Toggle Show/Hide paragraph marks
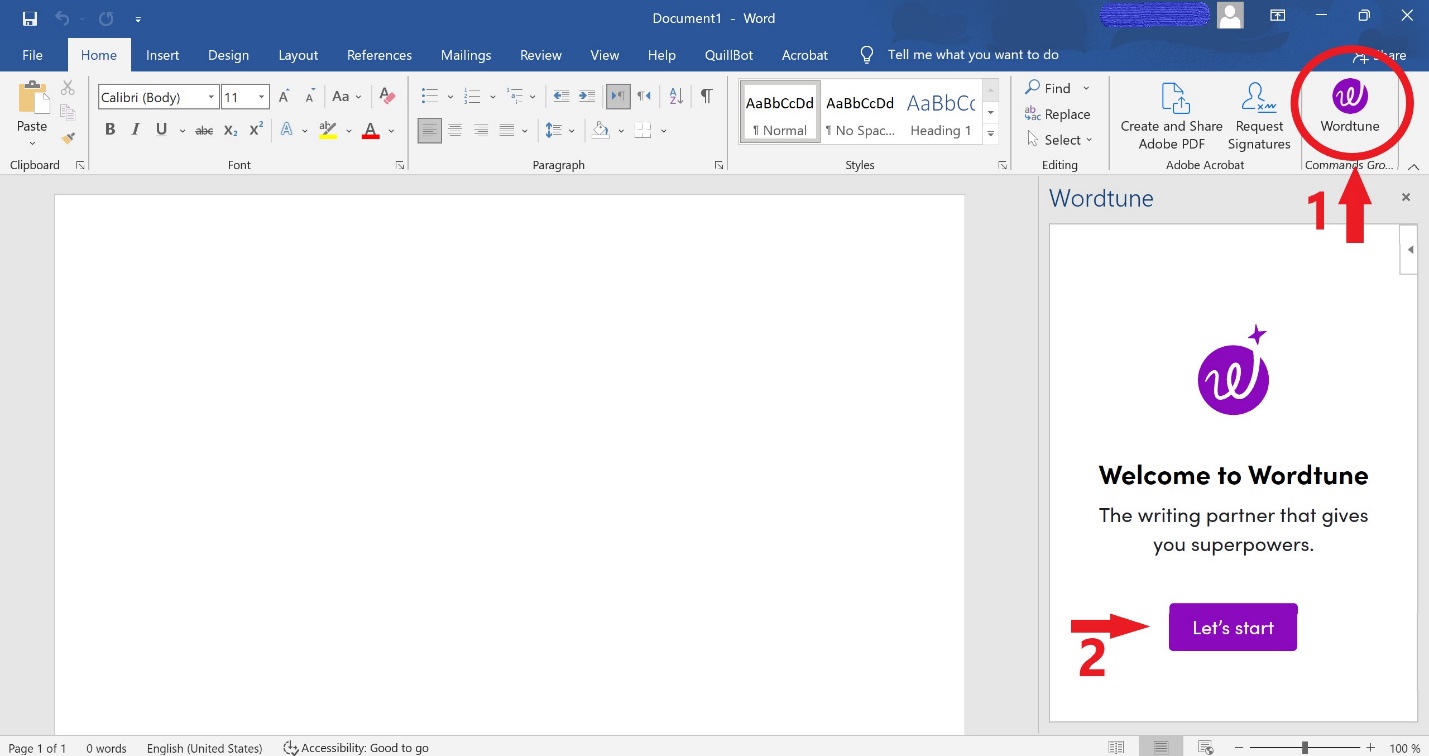 [x=707, y=97]
